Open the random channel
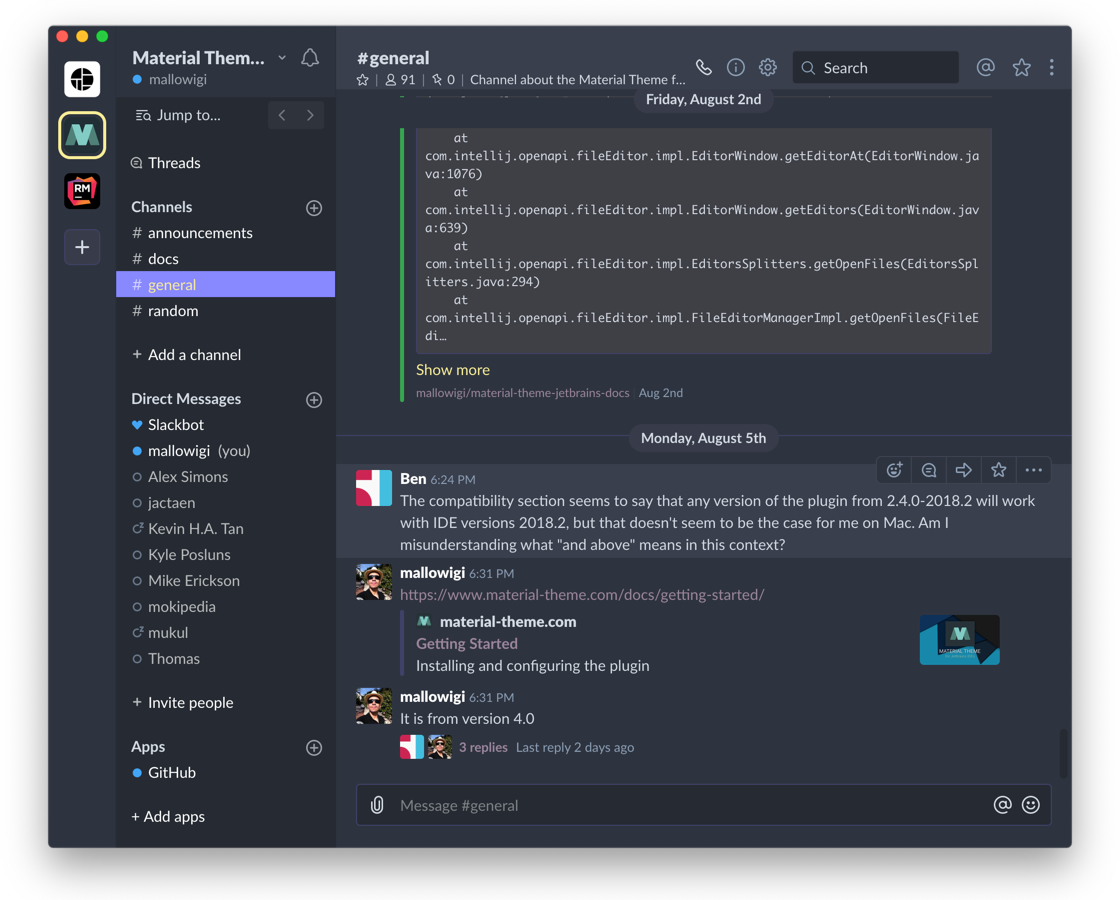 [x=226, y=311]
